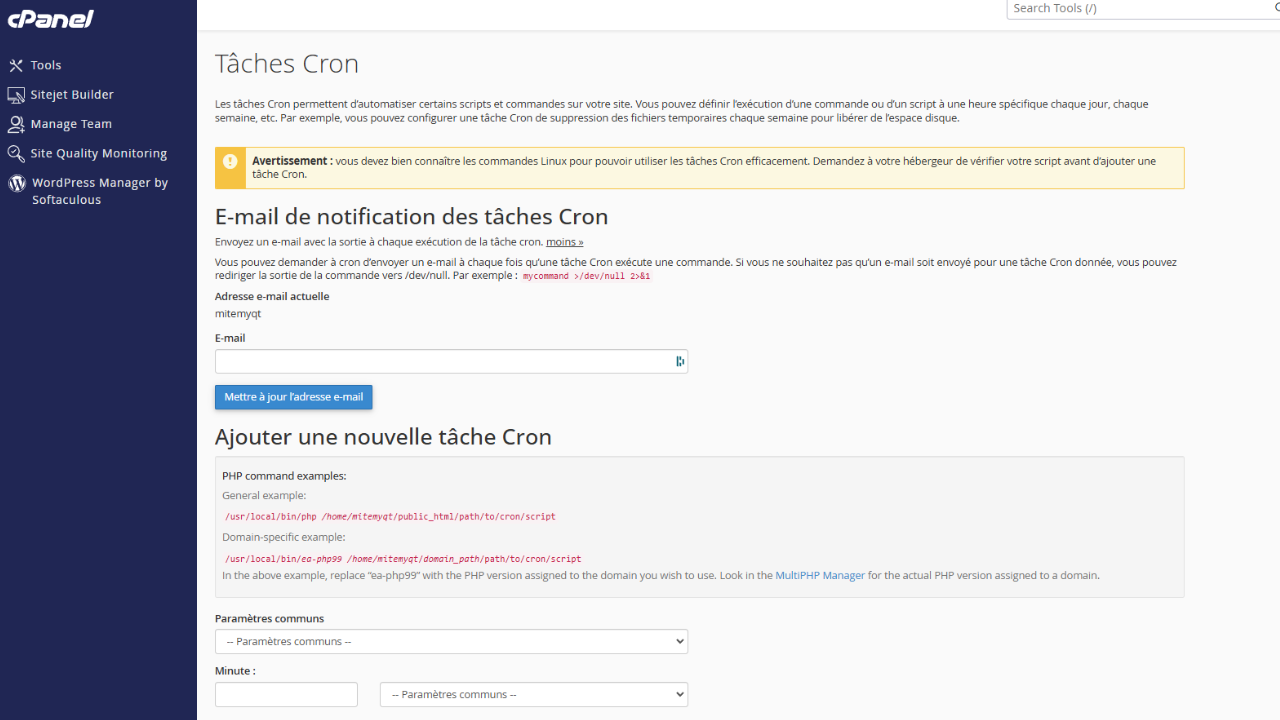Image resolution: width=1280 pixels, height=720 pixels.
Task: Click the "moins »" link
Action: coord(565,242)
